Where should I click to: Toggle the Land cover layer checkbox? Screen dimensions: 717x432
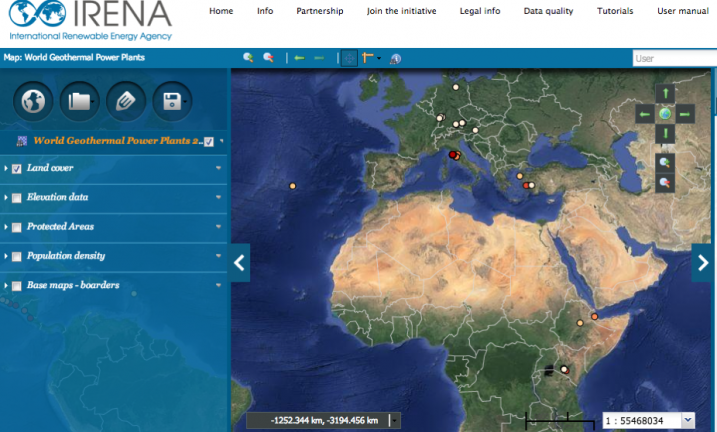click(17, 169)
